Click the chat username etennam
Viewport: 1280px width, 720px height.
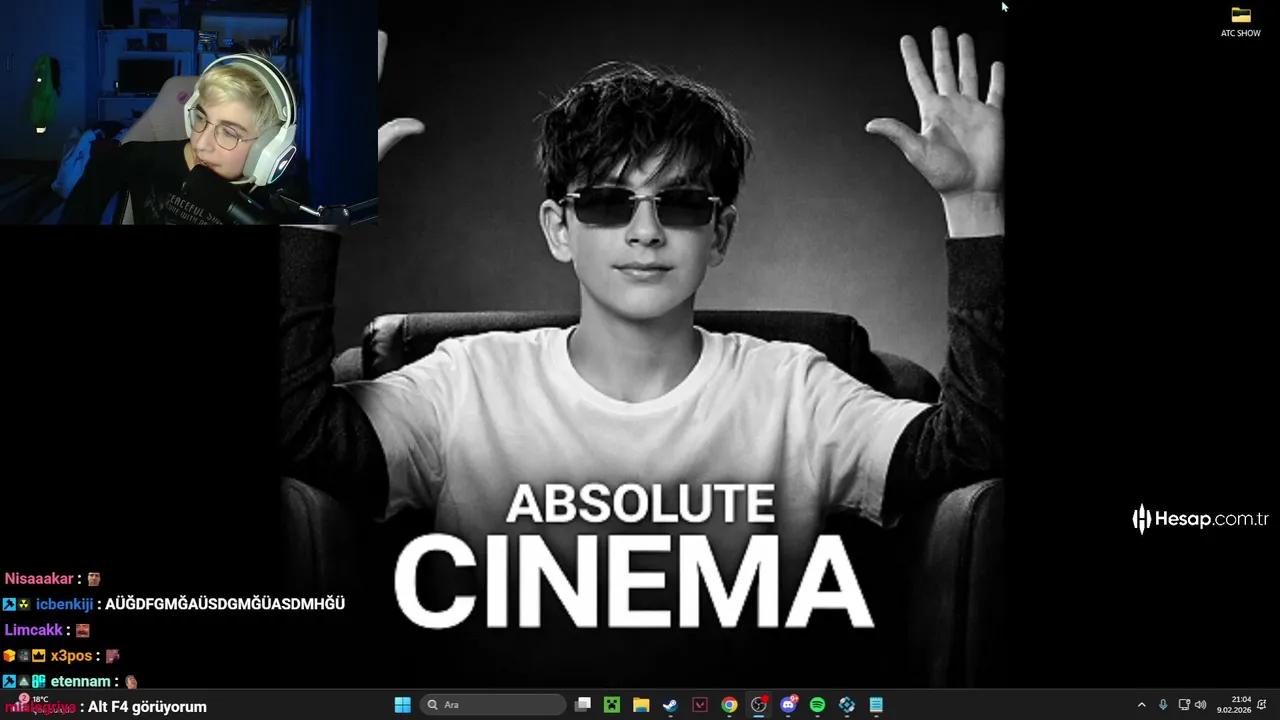pyautogui.click(x=80, y=682)
